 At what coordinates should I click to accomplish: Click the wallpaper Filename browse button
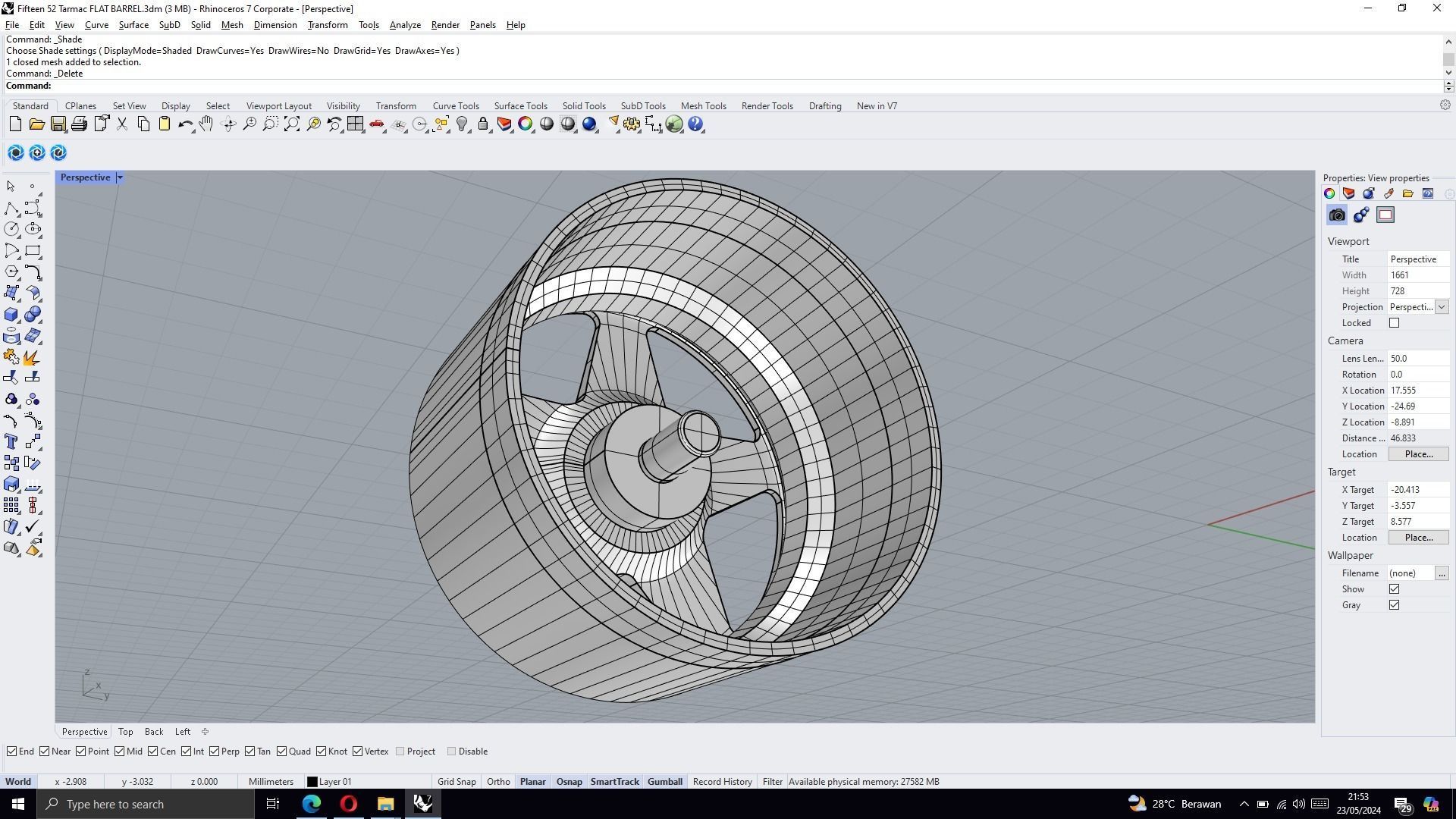[1441, 573]
